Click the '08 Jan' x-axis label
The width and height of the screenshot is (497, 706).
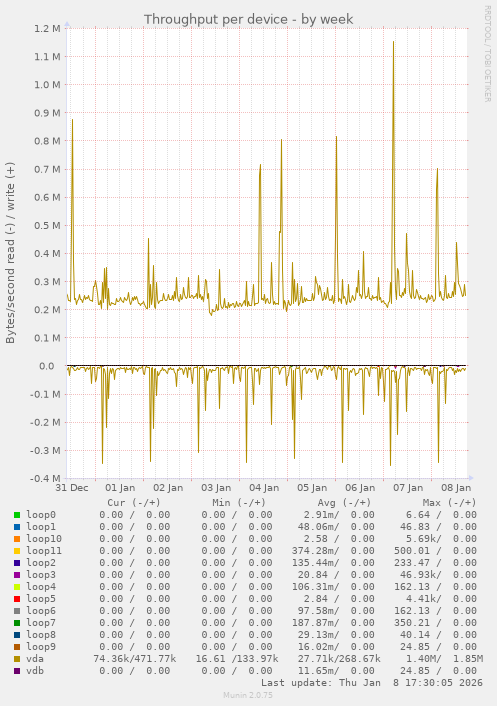click(x=456, y=488)
